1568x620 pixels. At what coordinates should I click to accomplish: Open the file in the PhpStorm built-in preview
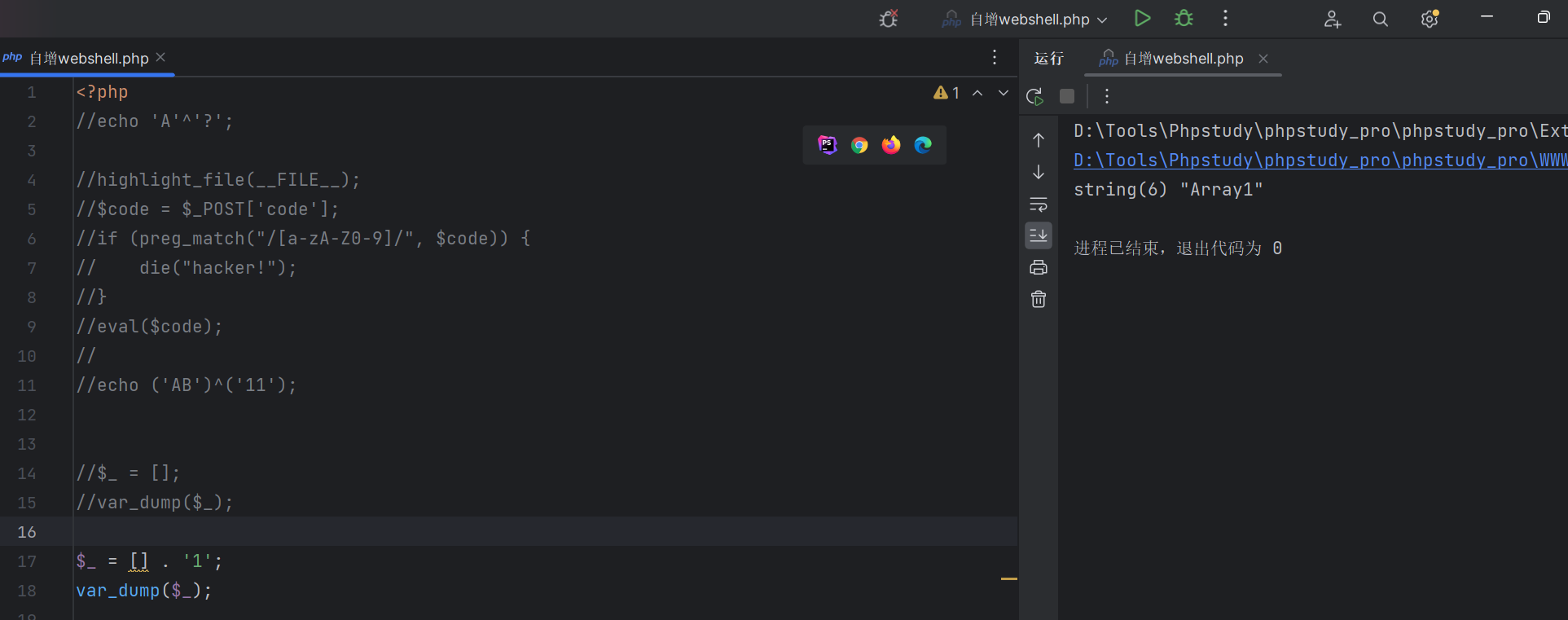tap(828, 145)
